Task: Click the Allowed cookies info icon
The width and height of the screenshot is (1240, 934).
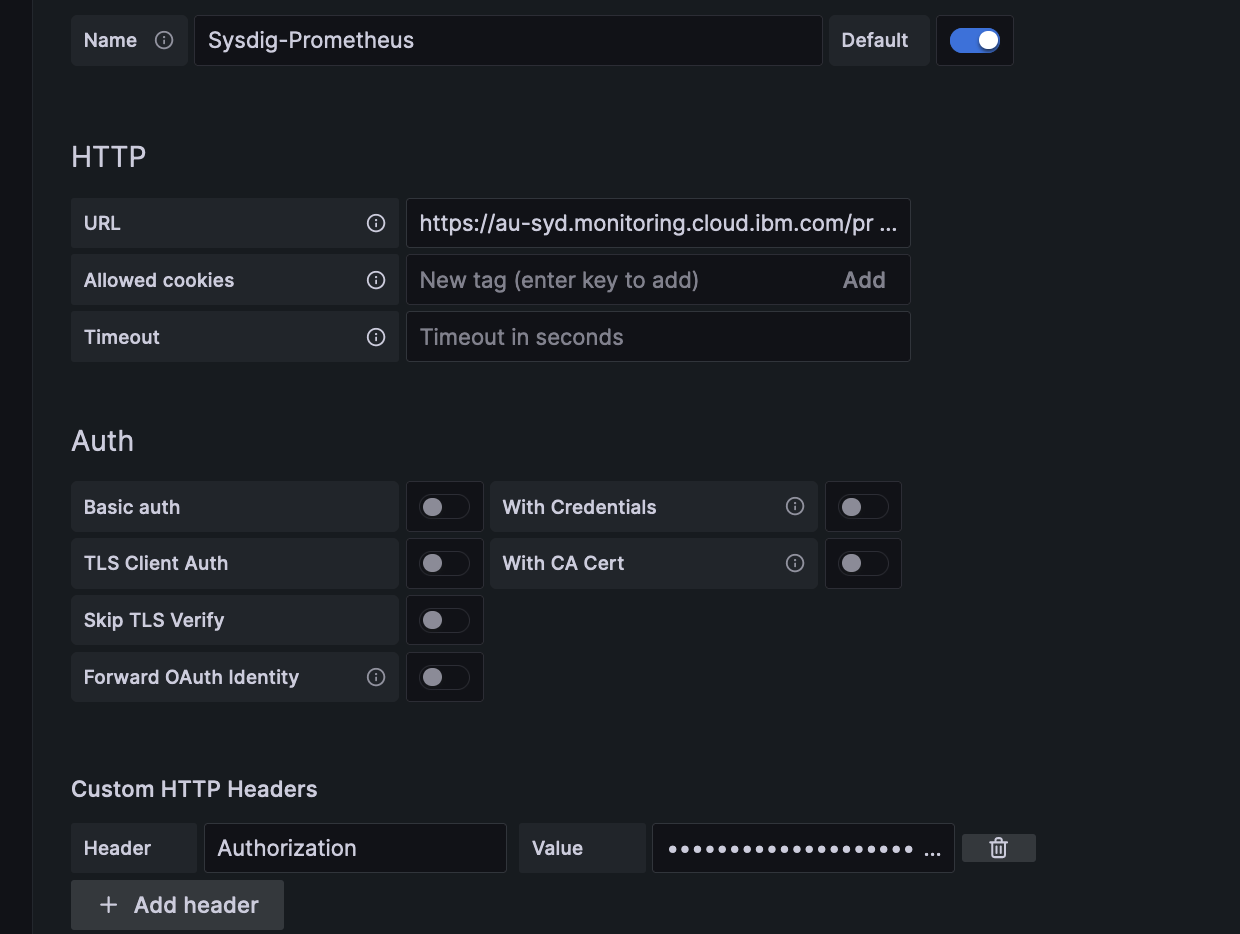Action: 376,280
